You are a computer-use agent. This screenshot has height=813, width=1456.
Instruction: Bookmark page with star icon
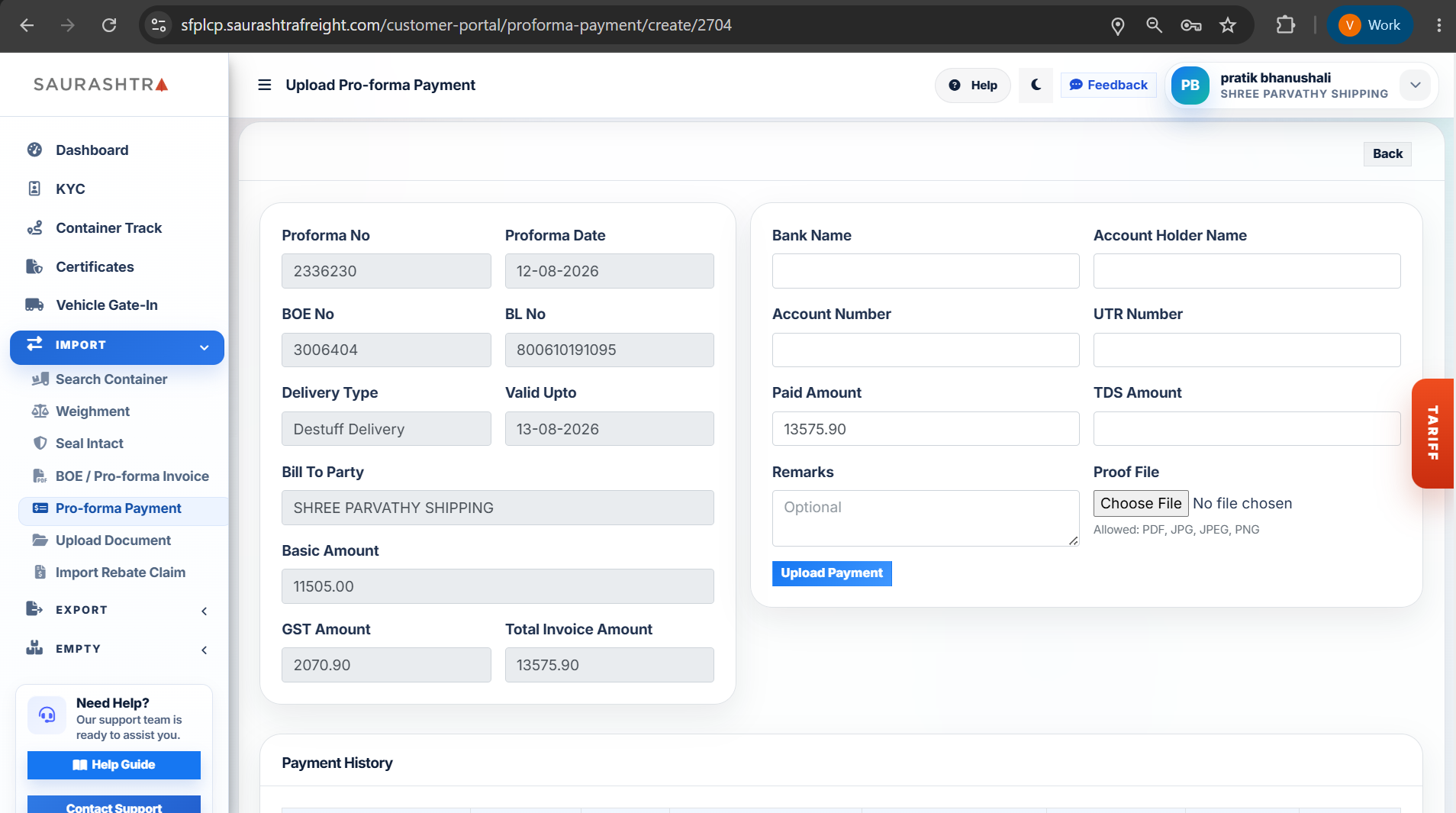[x=1228, y=25]
